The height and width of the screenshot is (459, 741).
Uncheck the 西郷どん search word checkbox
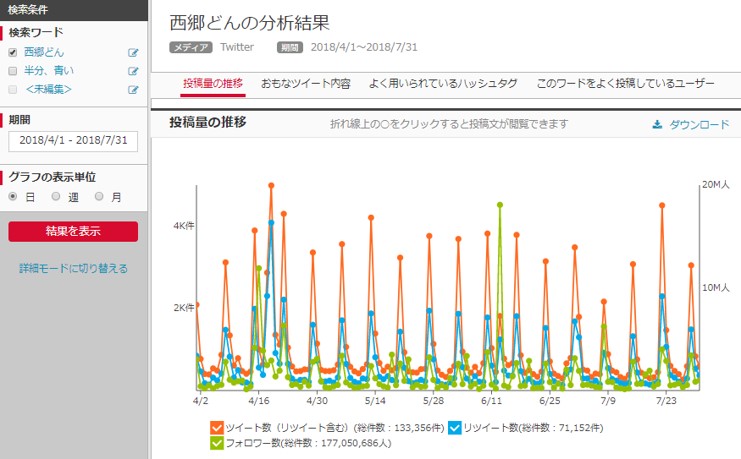pos(13,53)
